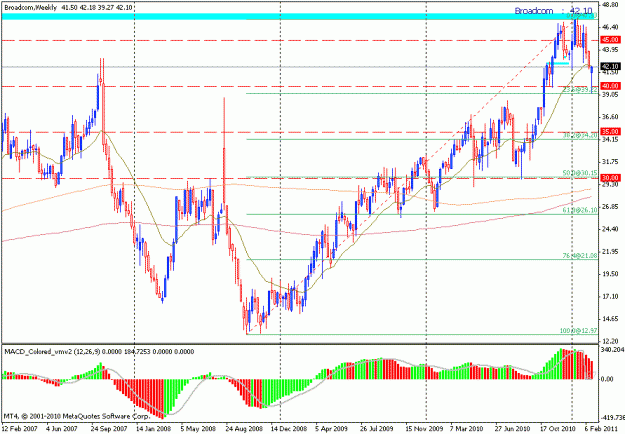Click the '7 Mar 2010' date label

467,428
